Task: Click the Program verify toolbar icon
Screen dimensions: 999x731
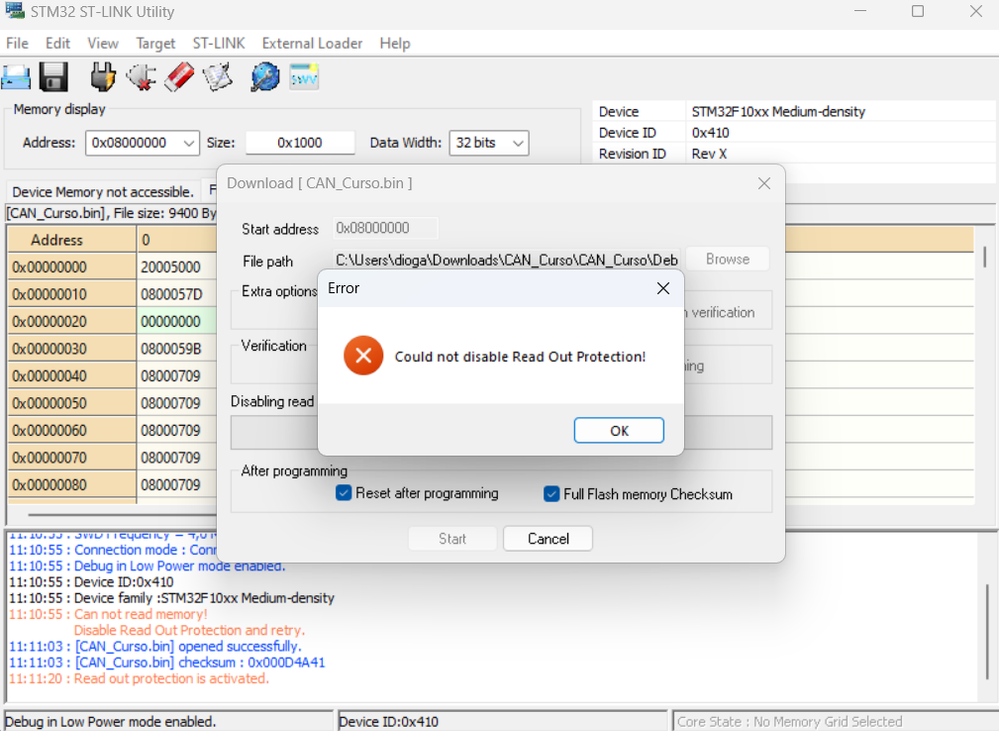Action: tap(217, 77)
